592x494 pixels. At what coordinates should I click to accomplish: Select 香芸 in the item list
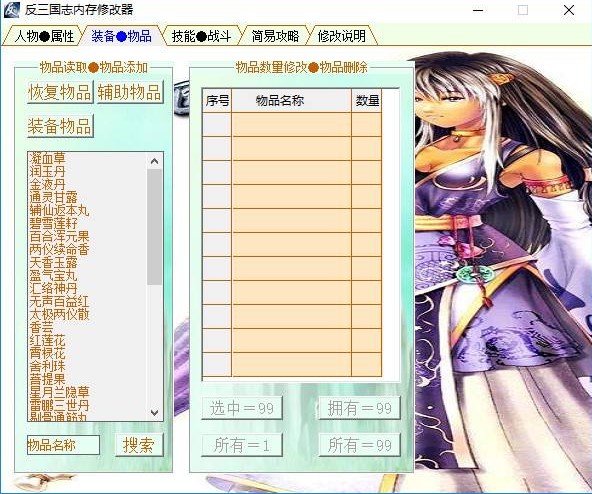tap(42, 327)
